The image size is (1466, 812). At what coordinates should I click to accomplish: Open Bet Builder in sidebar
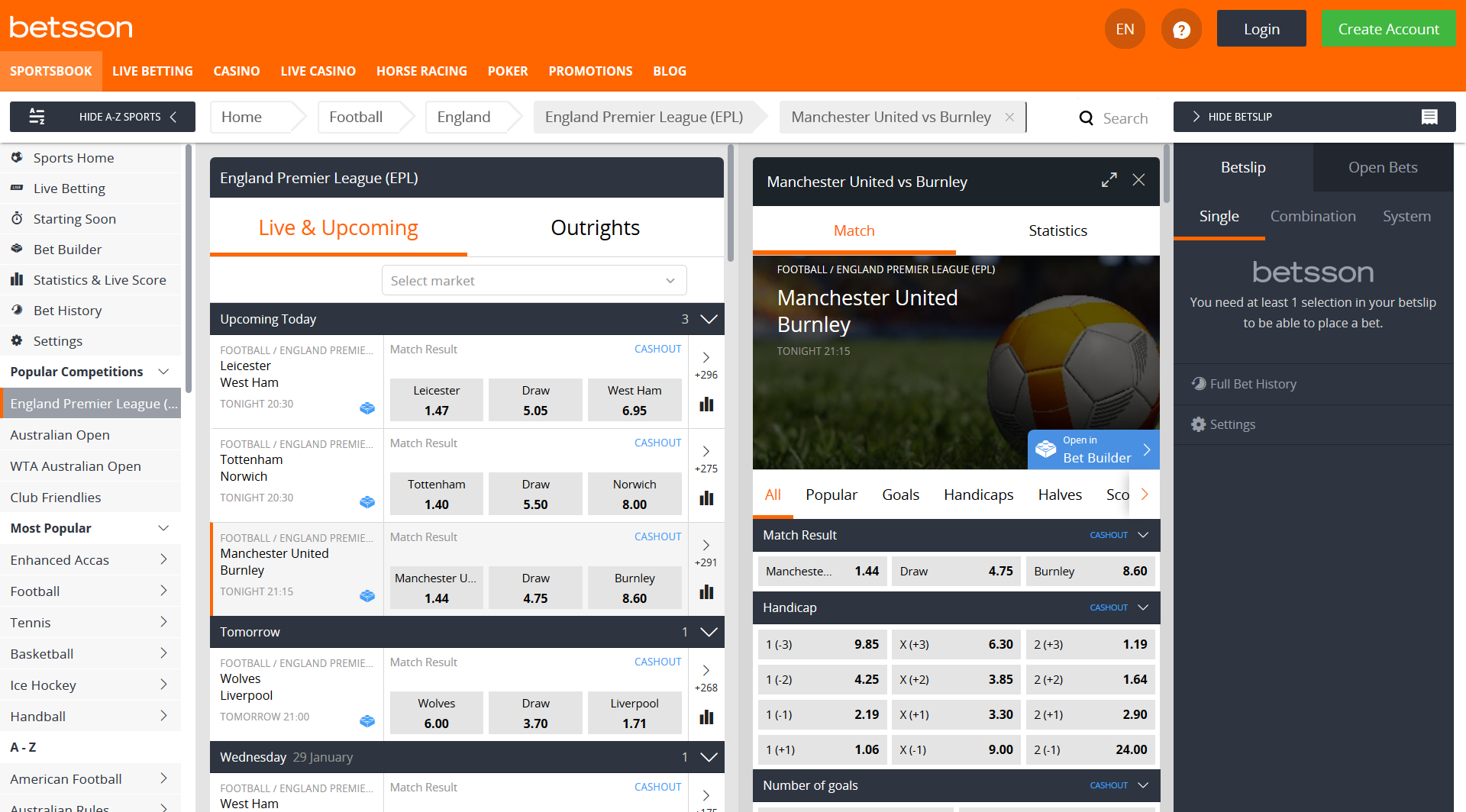(91, 250)
